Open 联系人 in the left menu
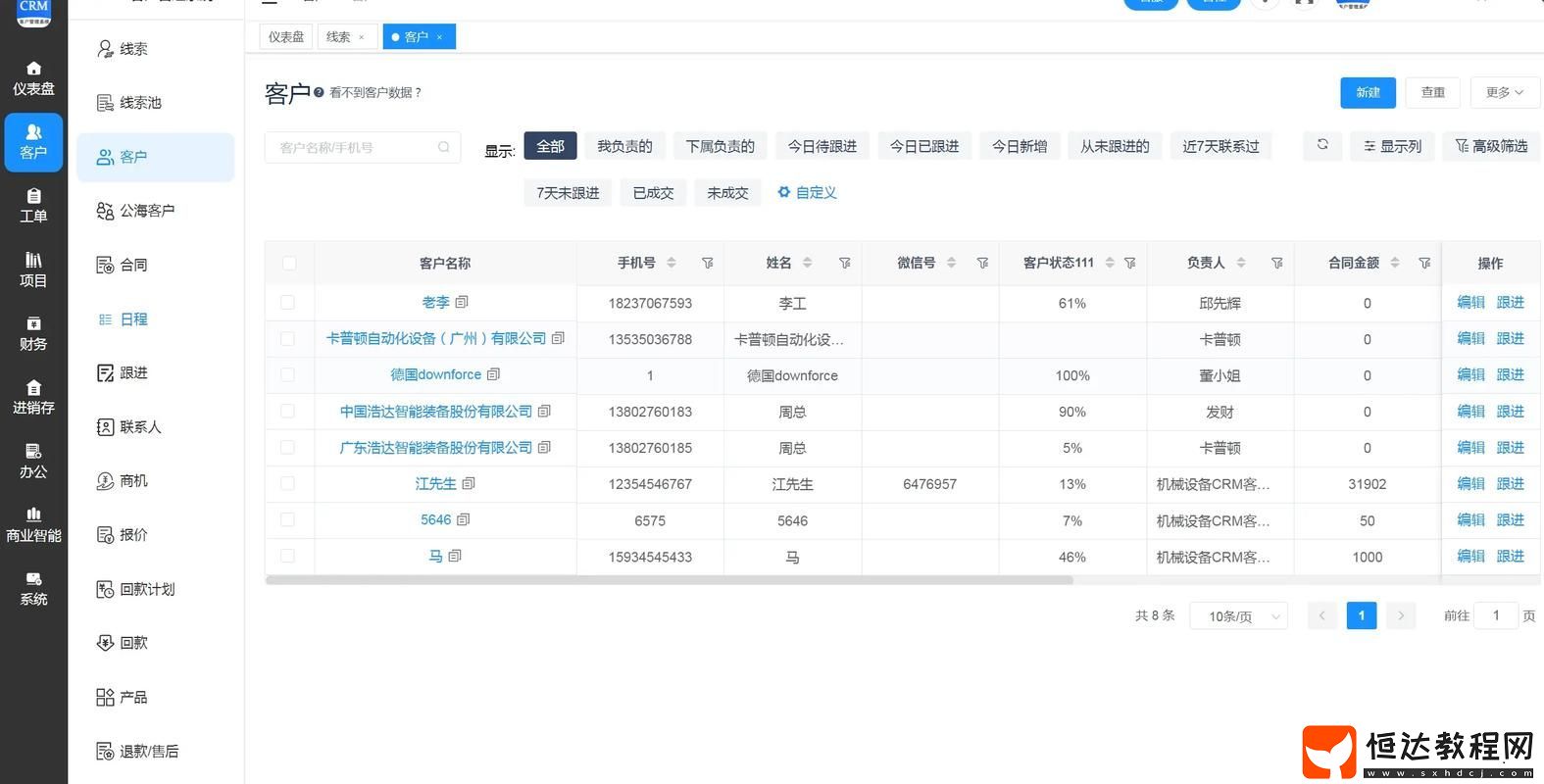Screen dimensions: 1544x784 pos(156,427)
